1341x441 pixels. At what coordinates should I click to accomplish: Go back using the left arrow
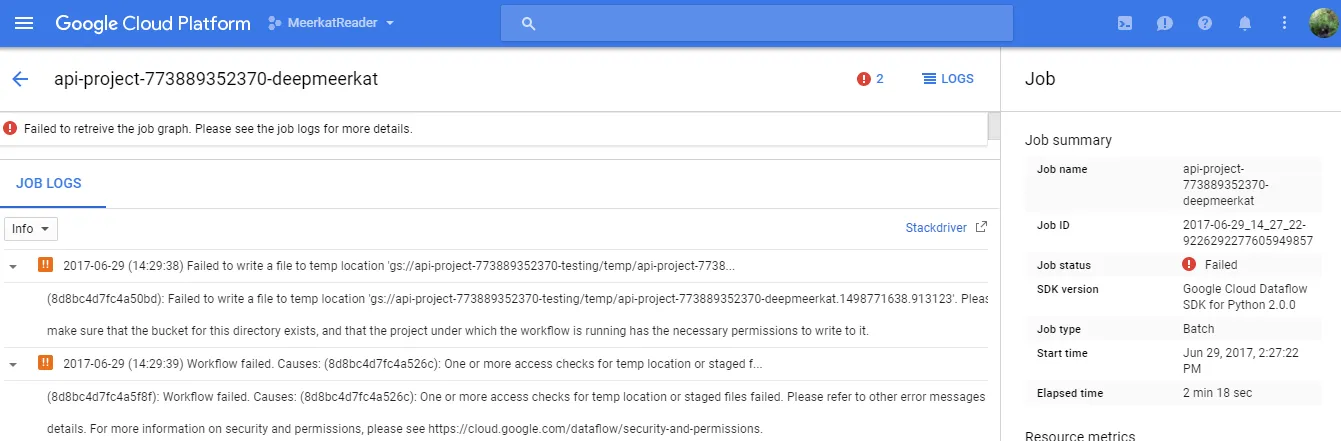point(20,79)
